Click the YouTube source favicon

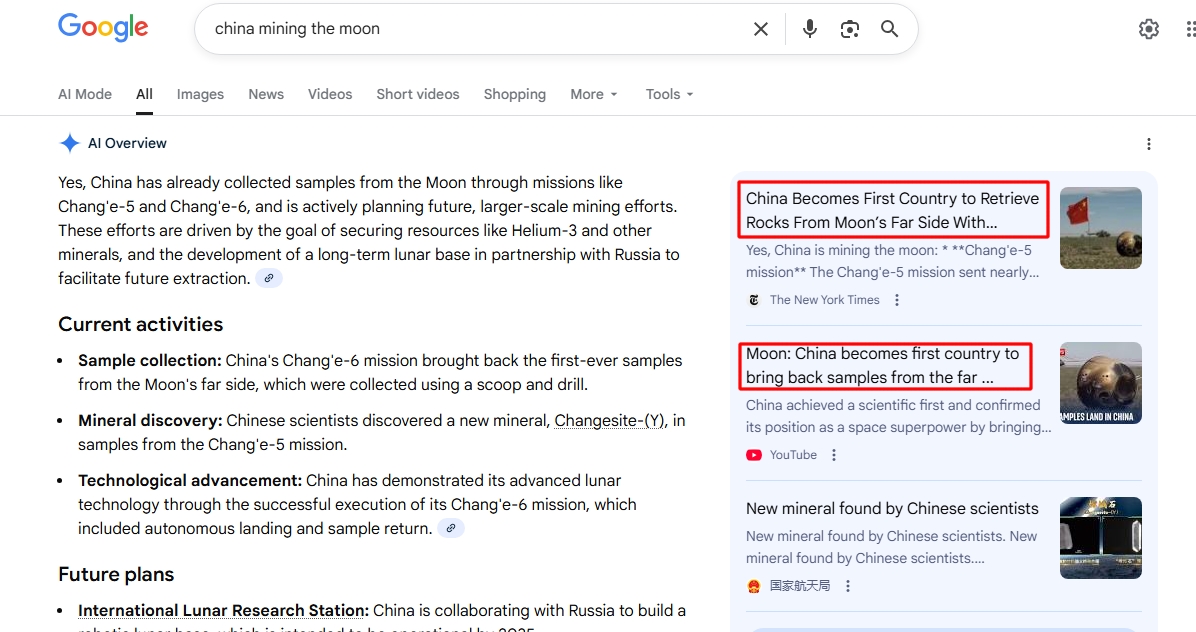coord(754,455)
